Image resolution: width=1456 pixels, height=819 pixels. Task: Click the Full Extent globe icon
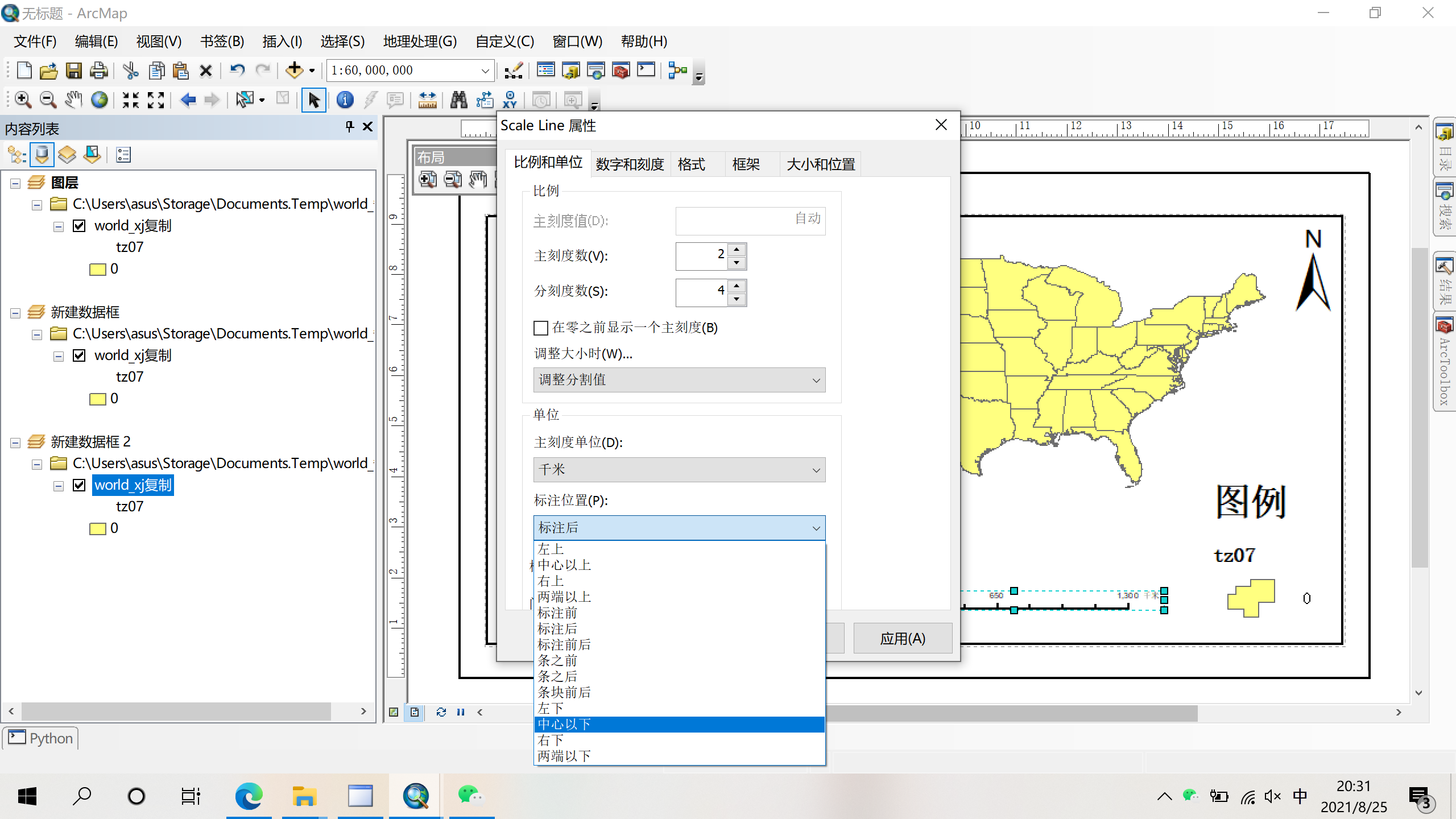pyautogui.click(x=100, y=100)
